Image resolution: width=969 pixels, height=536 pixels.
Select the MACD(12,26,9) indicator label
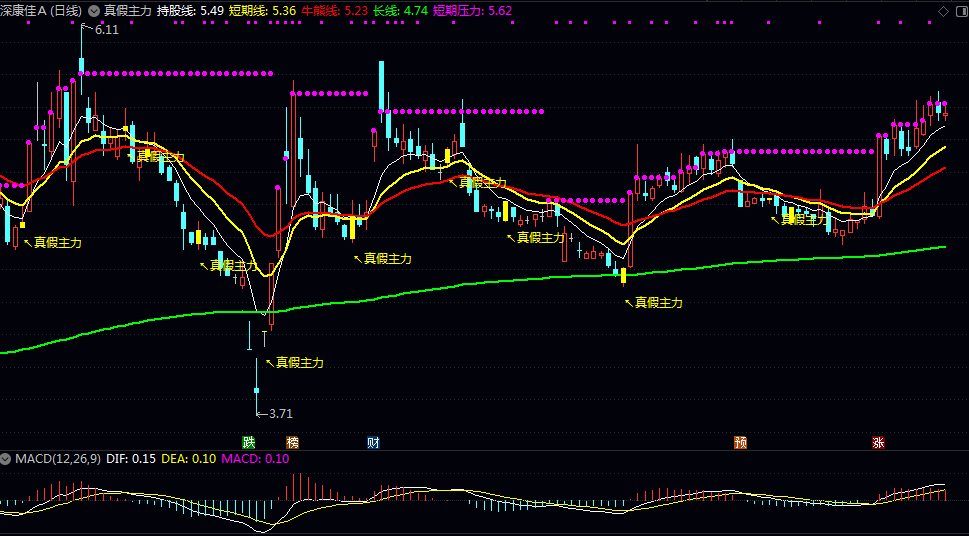(57, 459)
